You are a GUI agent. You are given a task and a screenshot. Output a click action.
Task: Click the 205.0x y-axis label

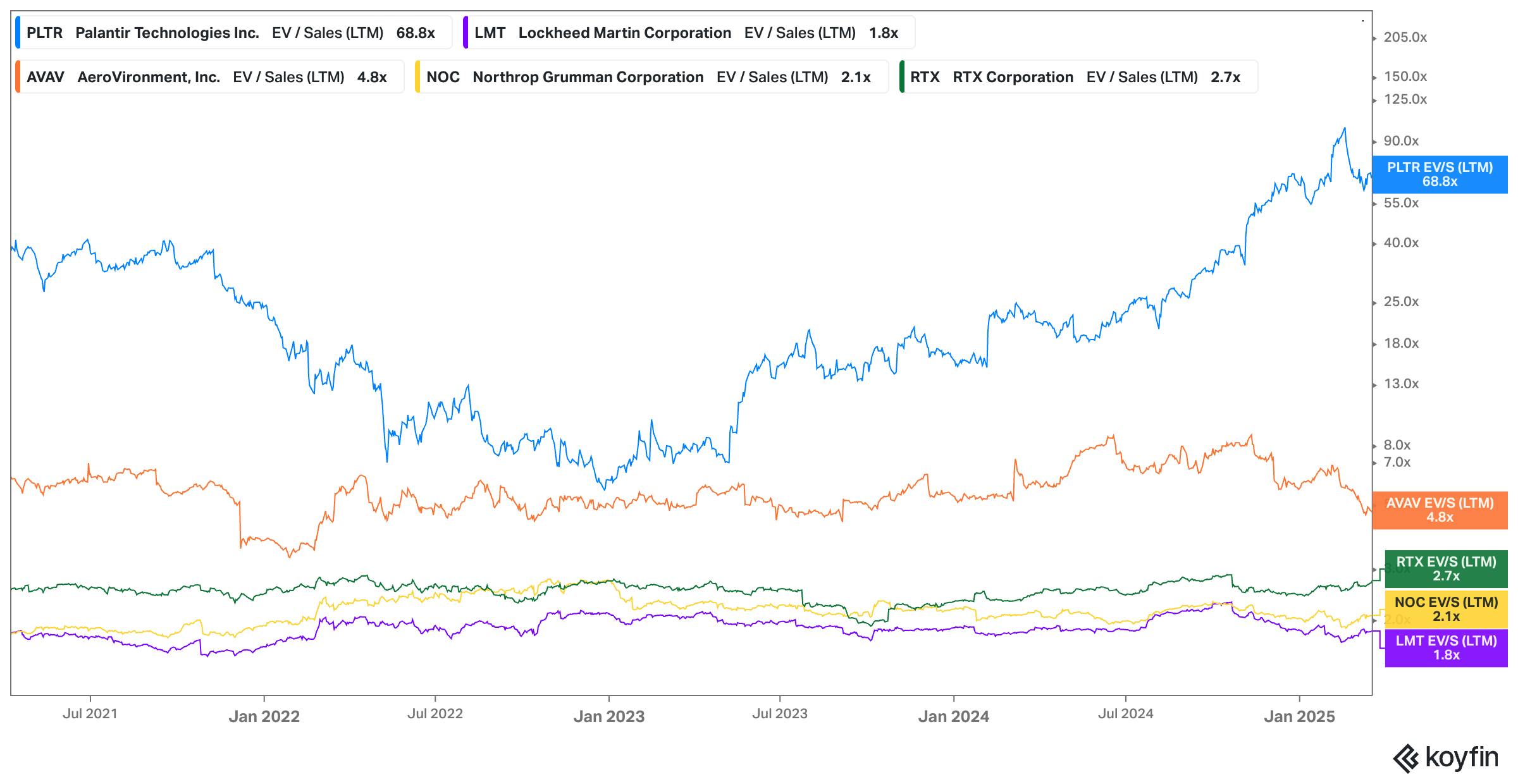1405,37
